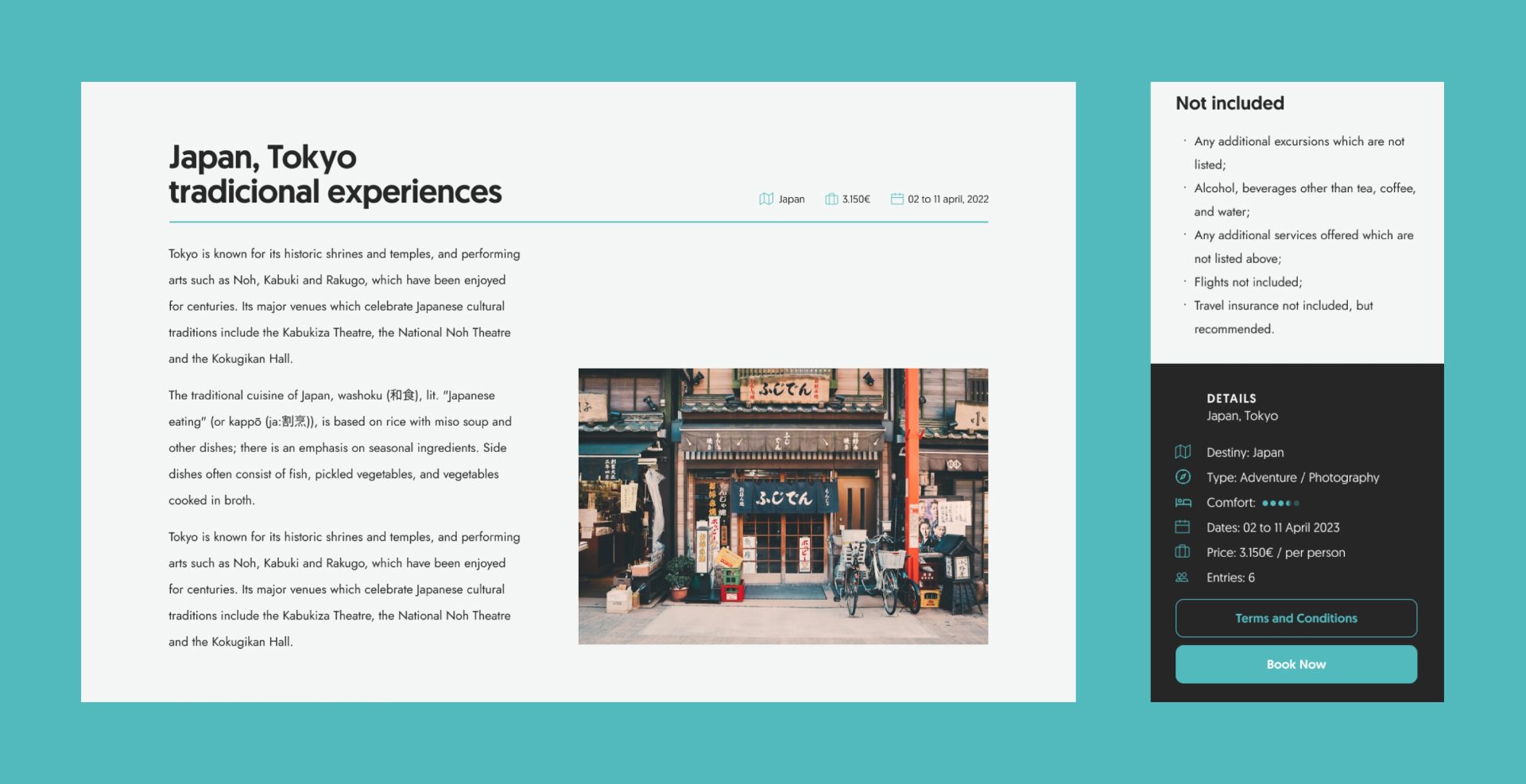Click the suitcase icon next to 3.150€ in header
This screenshot has height=784, width=1526.
(831, 199)
